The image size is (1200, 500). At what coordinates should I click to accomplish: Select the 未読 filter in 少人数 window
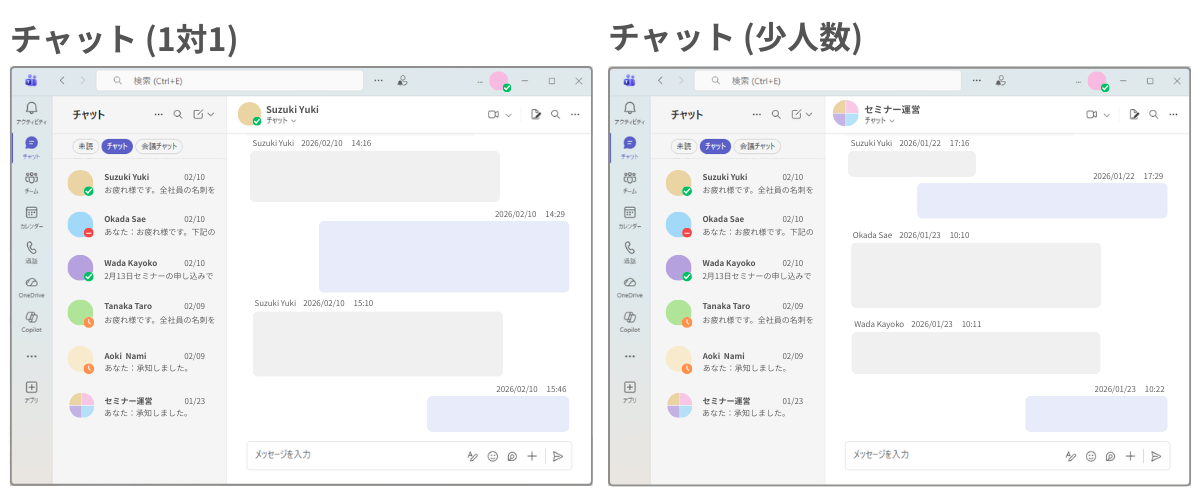pyautogui.click(x=683, y=146)
